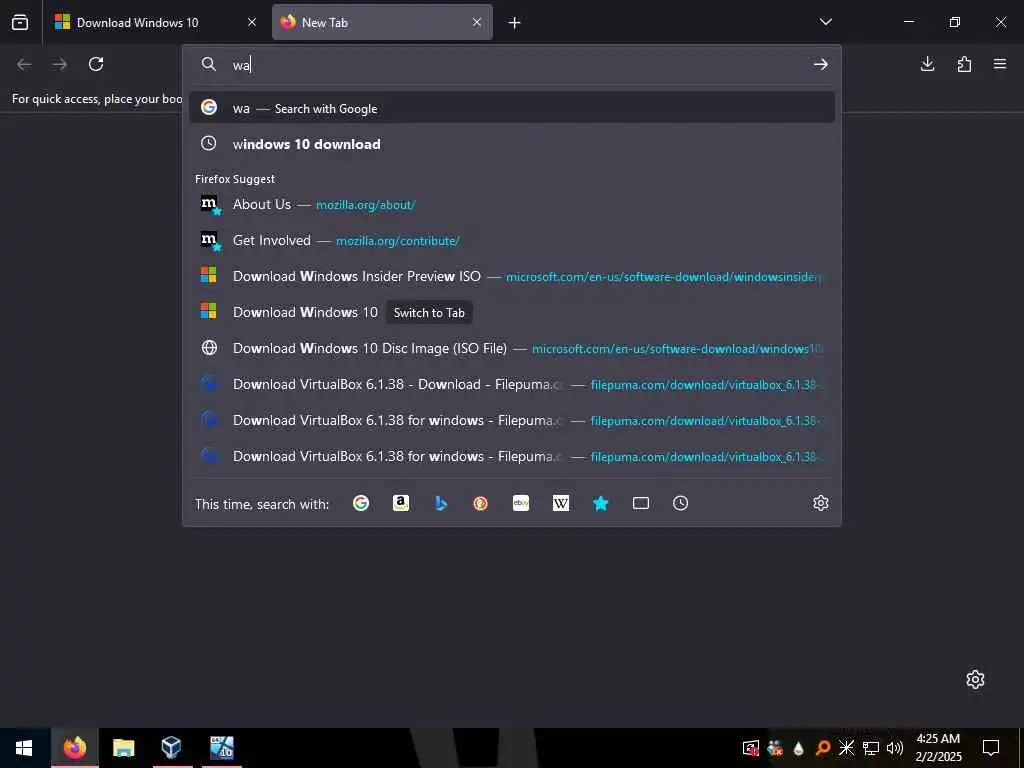Viewport: 1024px width, 768px height.
Task: Expand the List all tabs dropdown
Action: (x=825, y=22)
